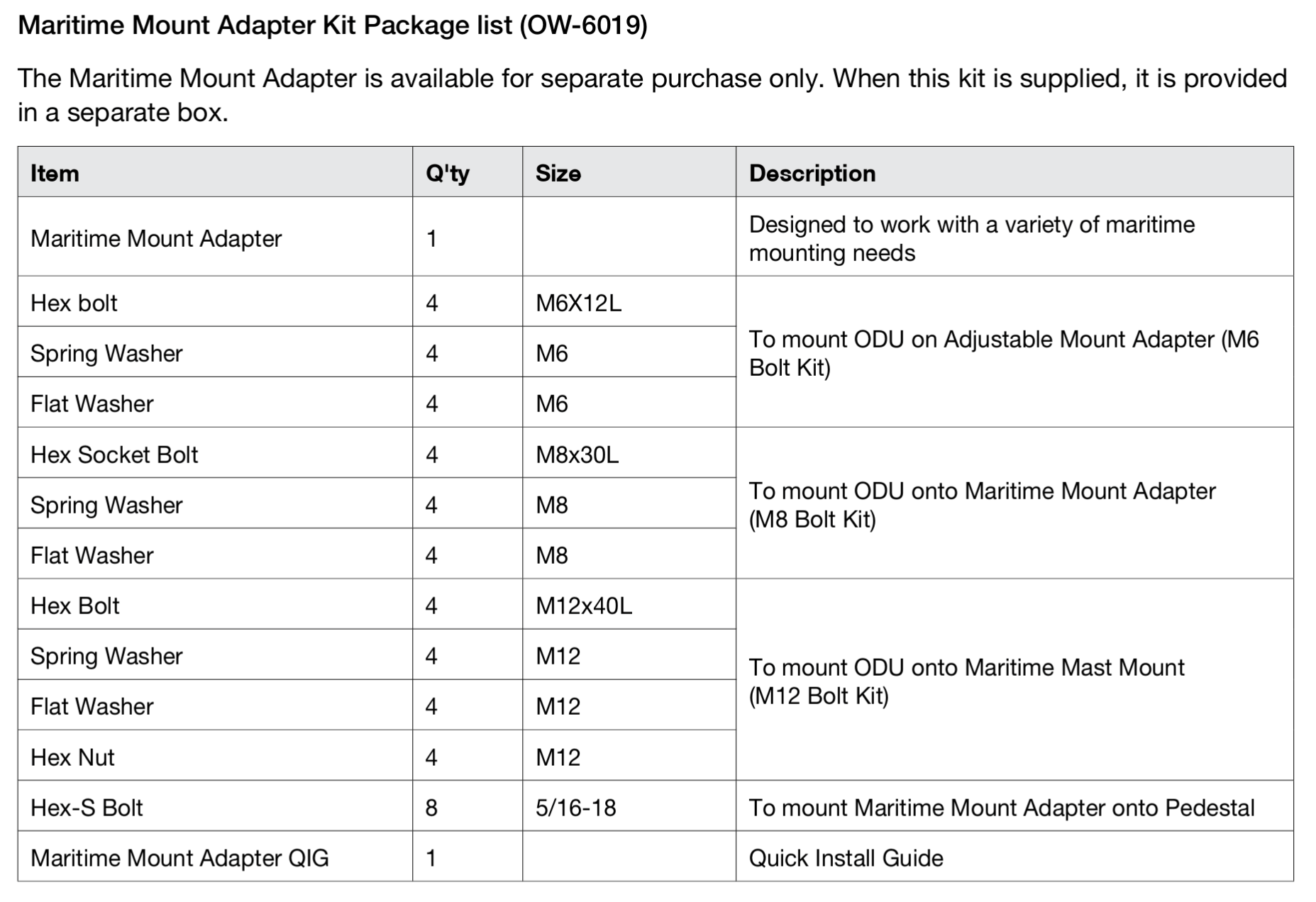Click the 'mount Maritime Mount Adapter onto Pedestal' text
The height and width of the screenshot is (902, 1316).
(1017, 807)
